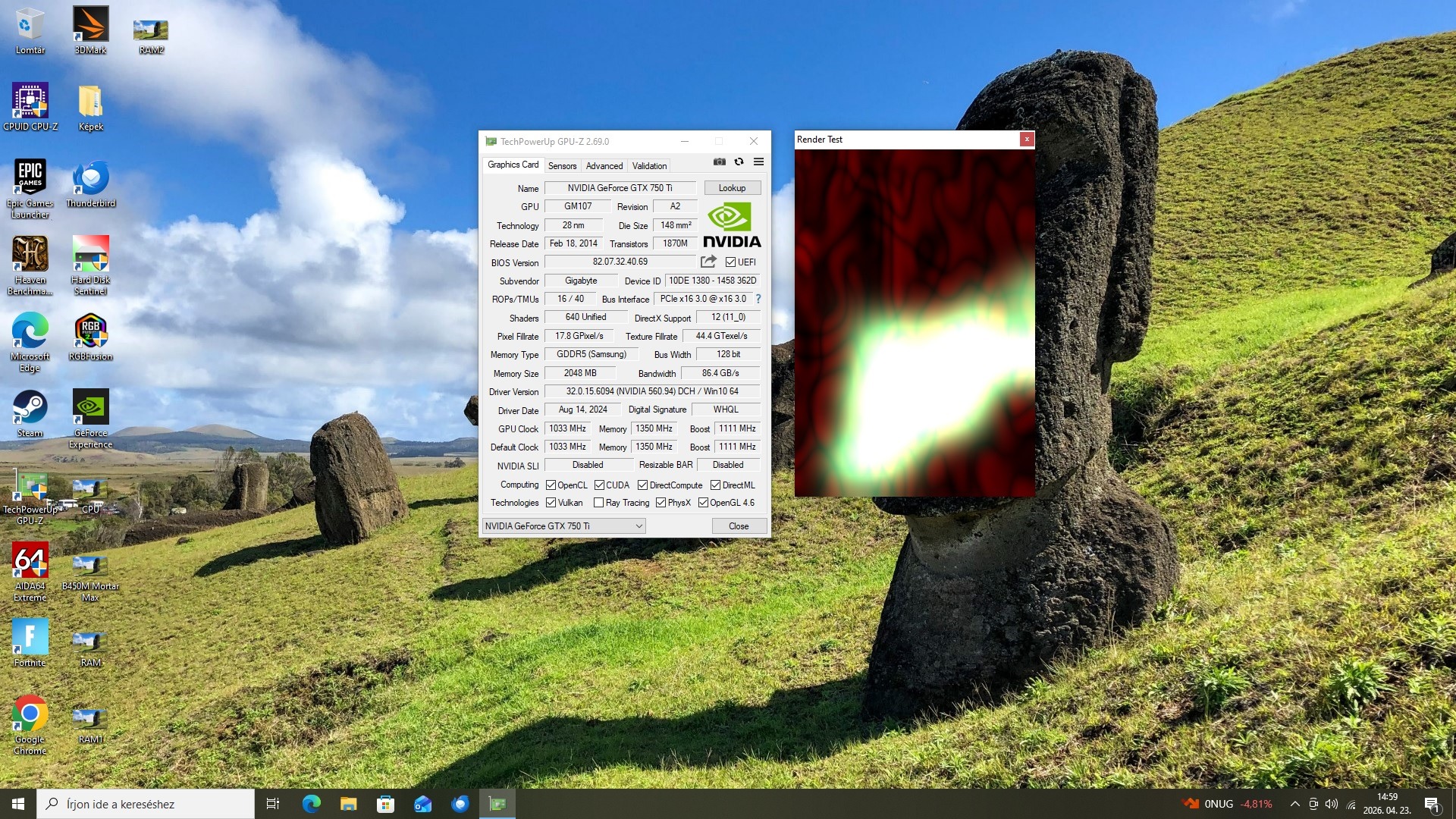1456x819 pixels.
Task: Click the BIOS share/export arrow icon
Action: tap(708, 262)
